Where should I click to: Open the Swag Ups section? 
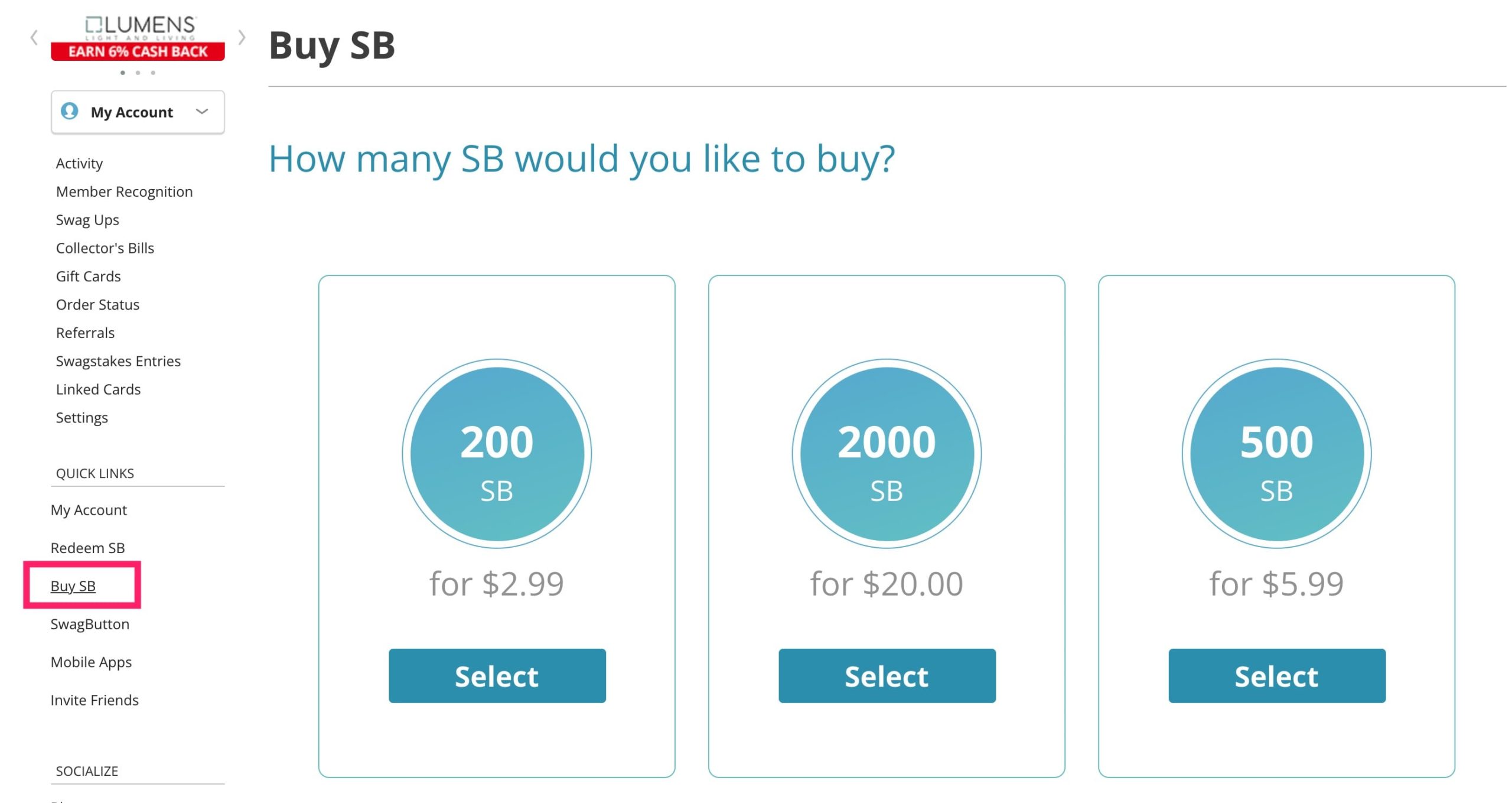tap(87, 219)
